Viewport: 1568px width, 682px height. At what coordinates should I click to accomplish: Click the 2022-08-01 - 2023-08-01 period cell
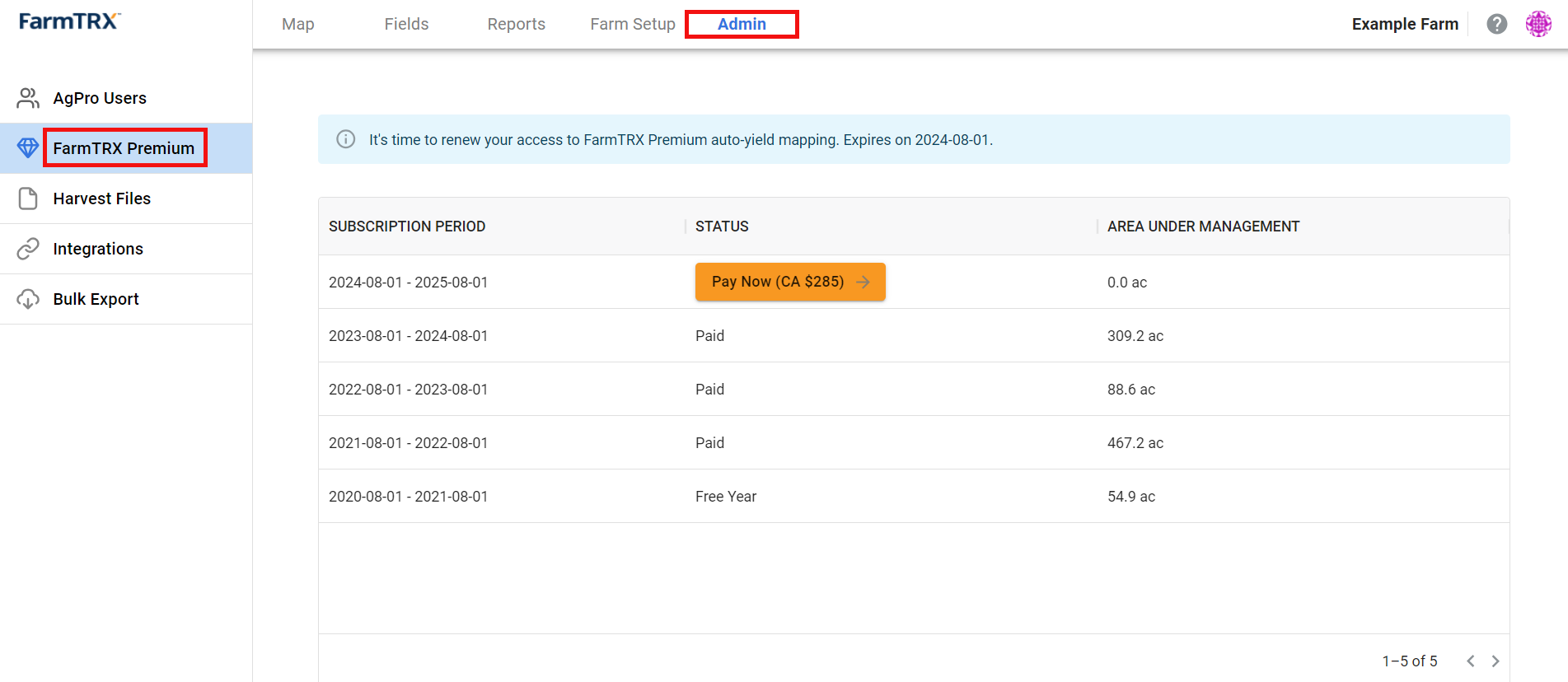click(x=408, y=389)
